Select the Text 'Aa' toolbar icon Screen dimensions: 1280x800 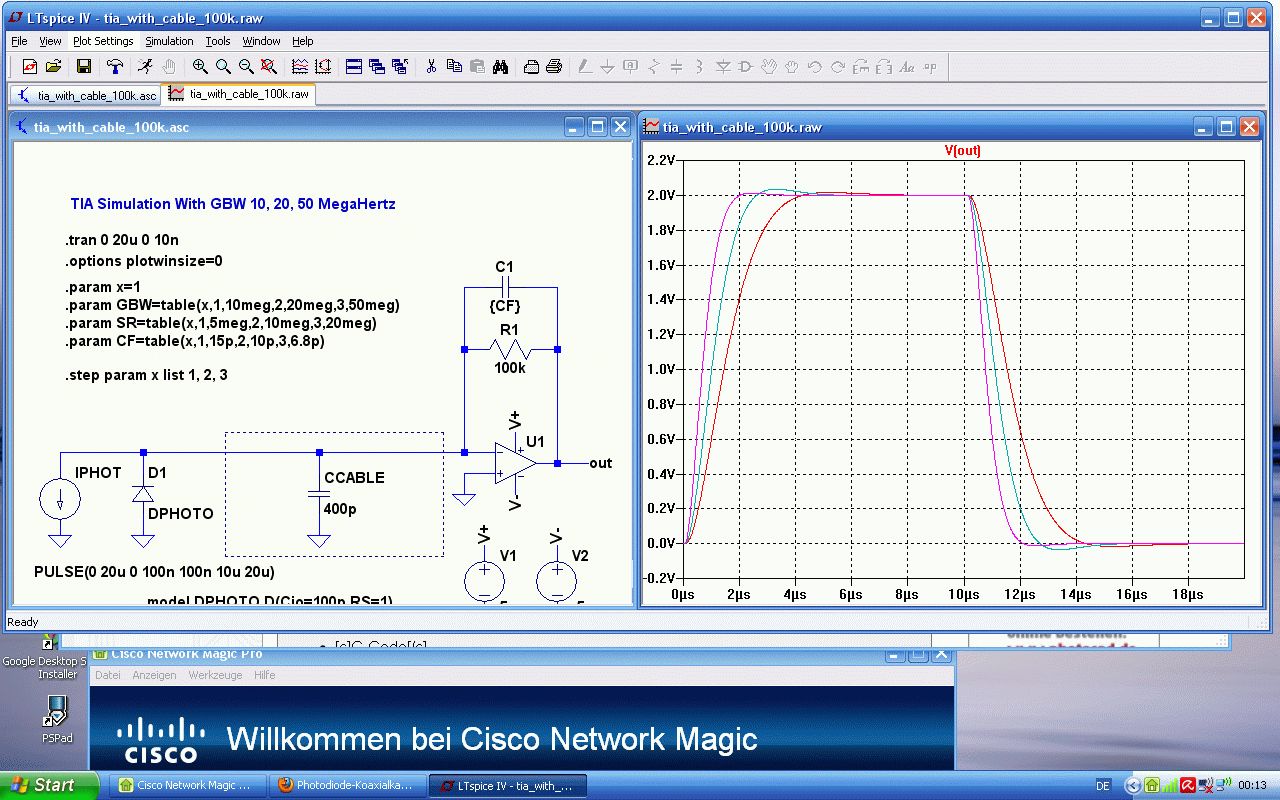point(907,67)
